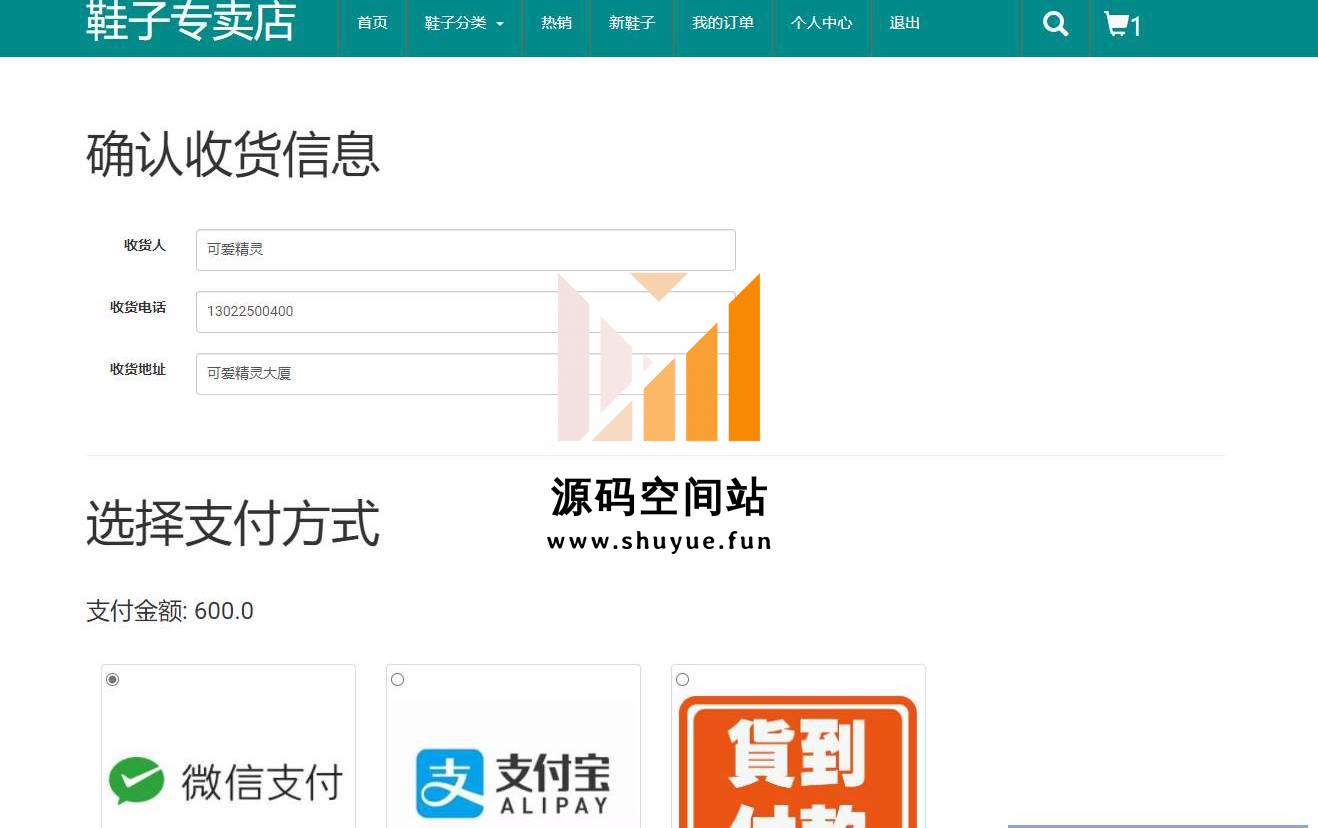Click the 收货地址 input field
The image size is (1318, 828).
click(x=465, y=374)
